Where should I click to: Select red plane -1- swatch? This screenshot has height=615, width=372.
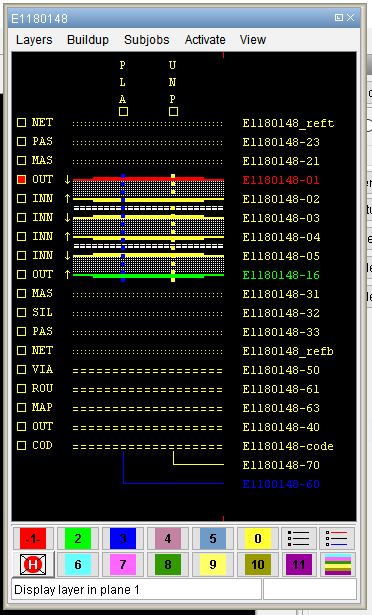point(33,539)
